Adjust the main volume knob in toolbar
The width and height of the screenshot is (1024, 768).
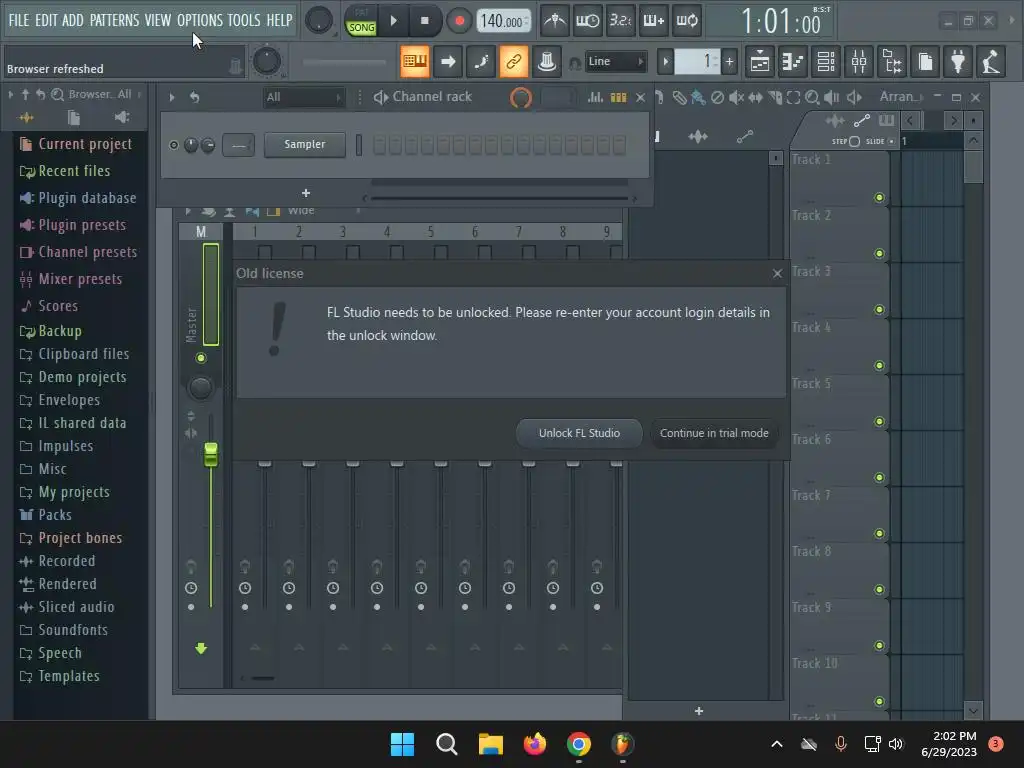click(x=319, y=20)
